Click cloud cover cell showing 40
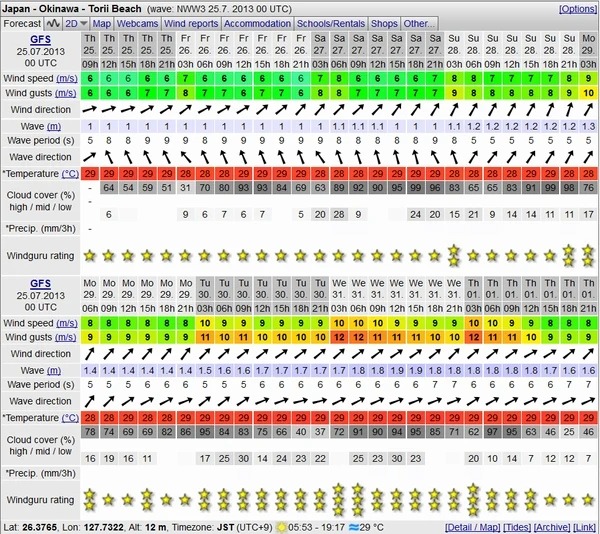This screenshot has width=600, height=534. [301, 432]
